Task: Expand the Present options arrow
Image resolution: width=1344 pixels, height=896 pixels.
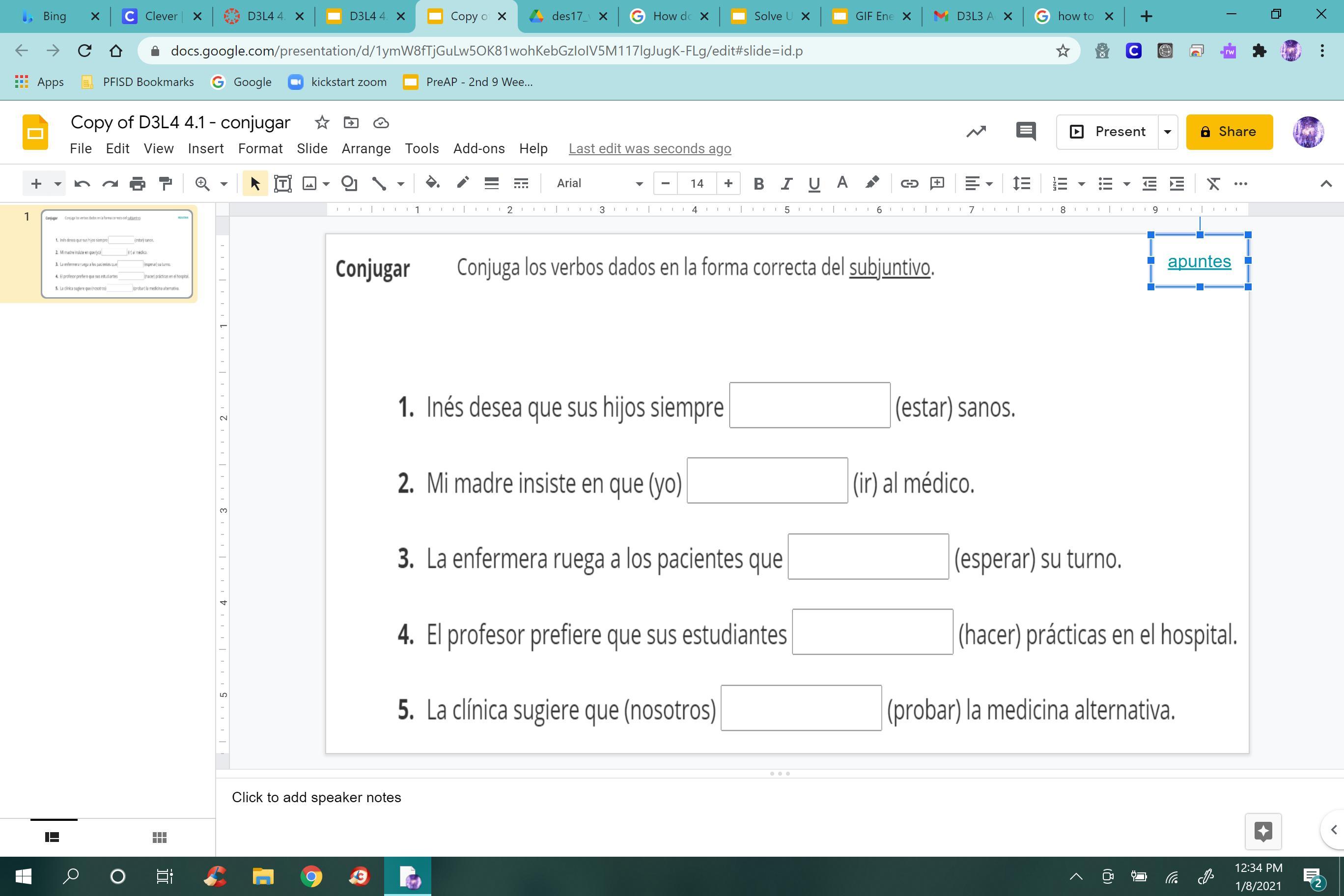Action: click(x=1168, y=132)
